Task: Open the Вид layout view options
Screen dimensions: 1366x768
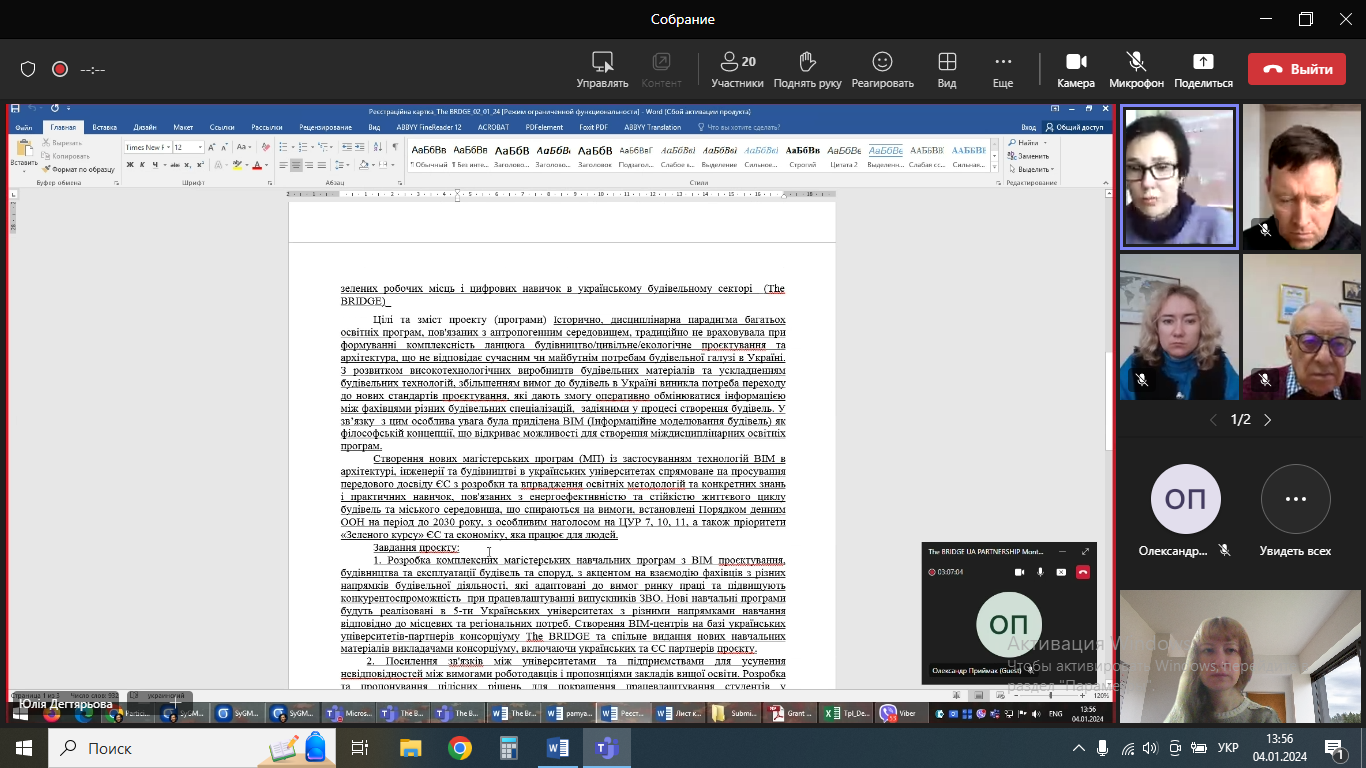Action: [946, 69]
